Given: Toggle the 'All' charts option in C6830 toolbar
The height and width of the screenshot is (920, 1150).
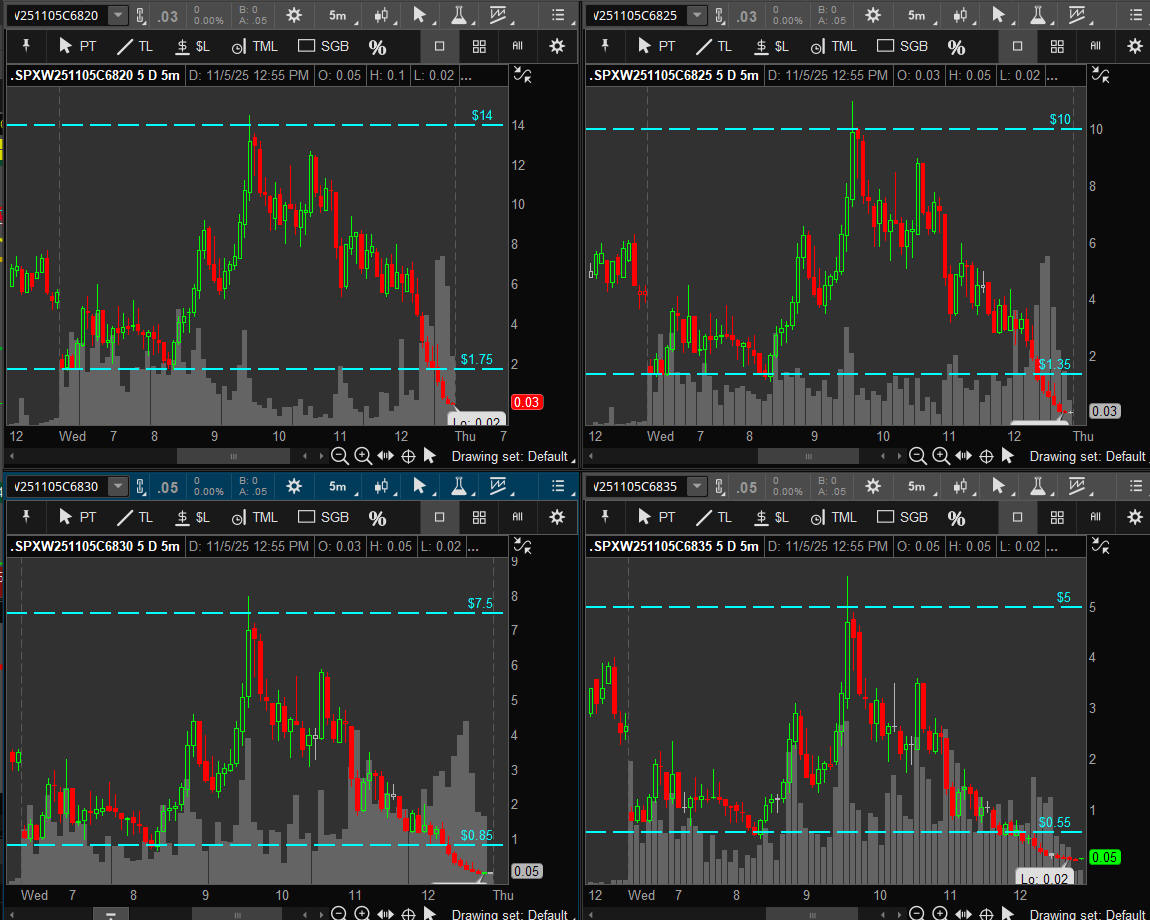Looking at the screenshot, I should click(x=517, y=517).
